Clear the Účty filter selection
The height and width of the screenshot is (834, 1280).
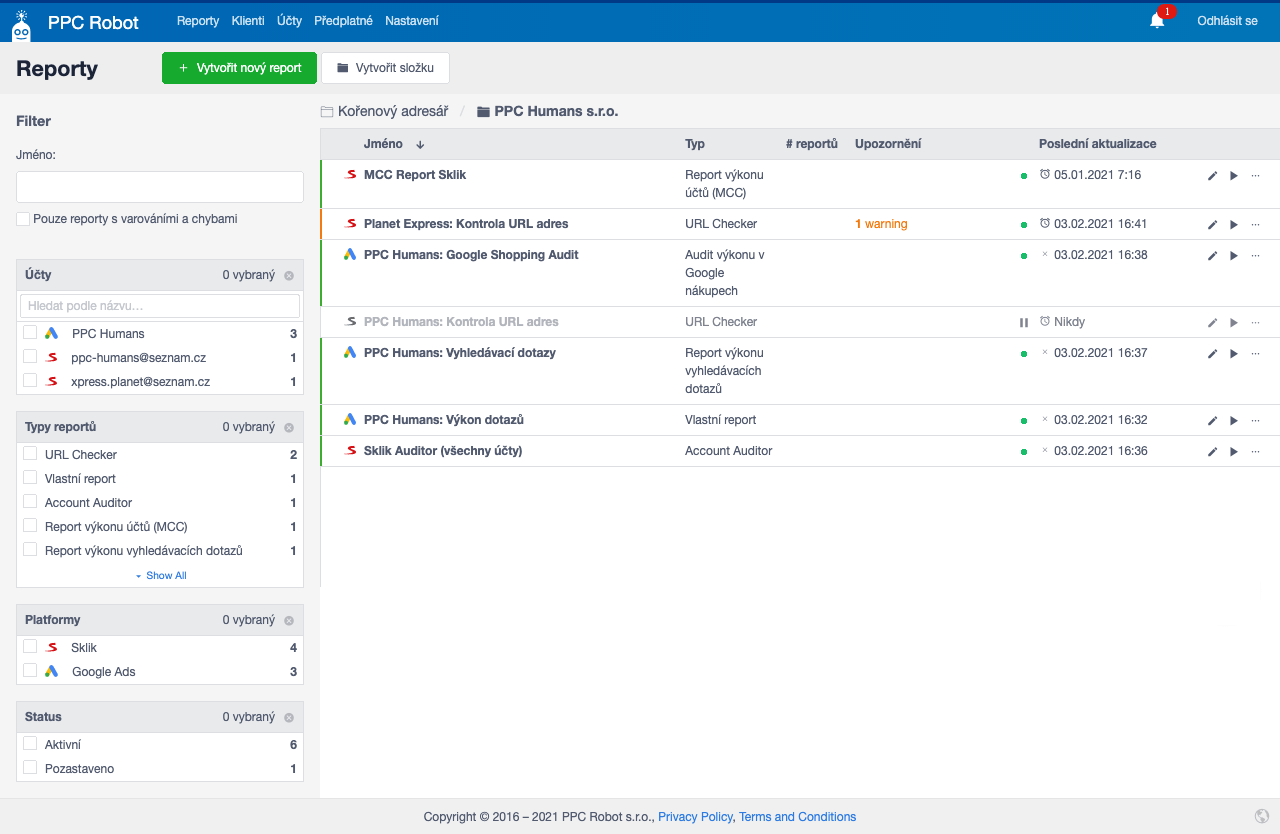289,275
